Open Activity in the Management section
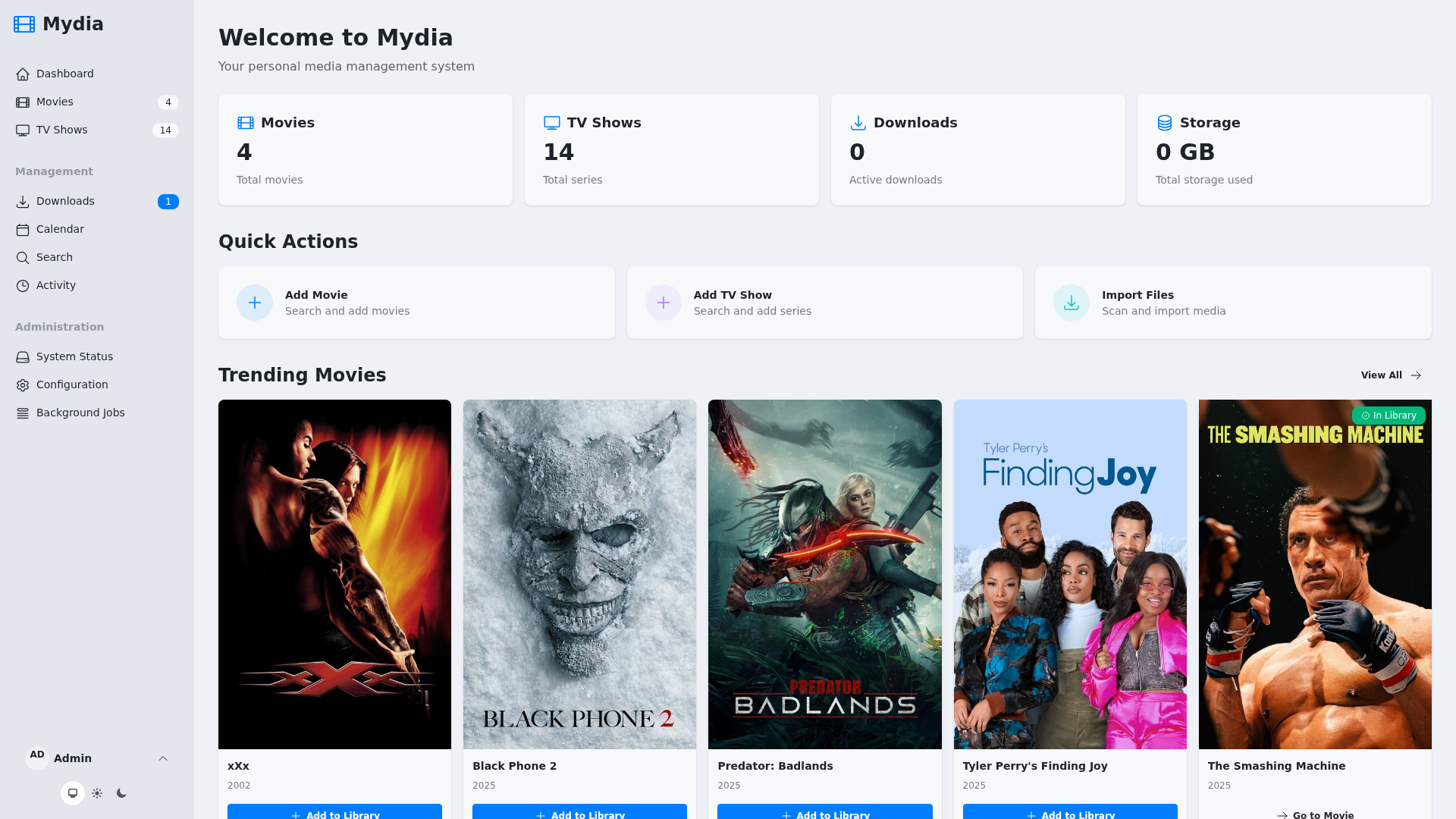Screen dimensions: 1456x819 click(55, 285)
